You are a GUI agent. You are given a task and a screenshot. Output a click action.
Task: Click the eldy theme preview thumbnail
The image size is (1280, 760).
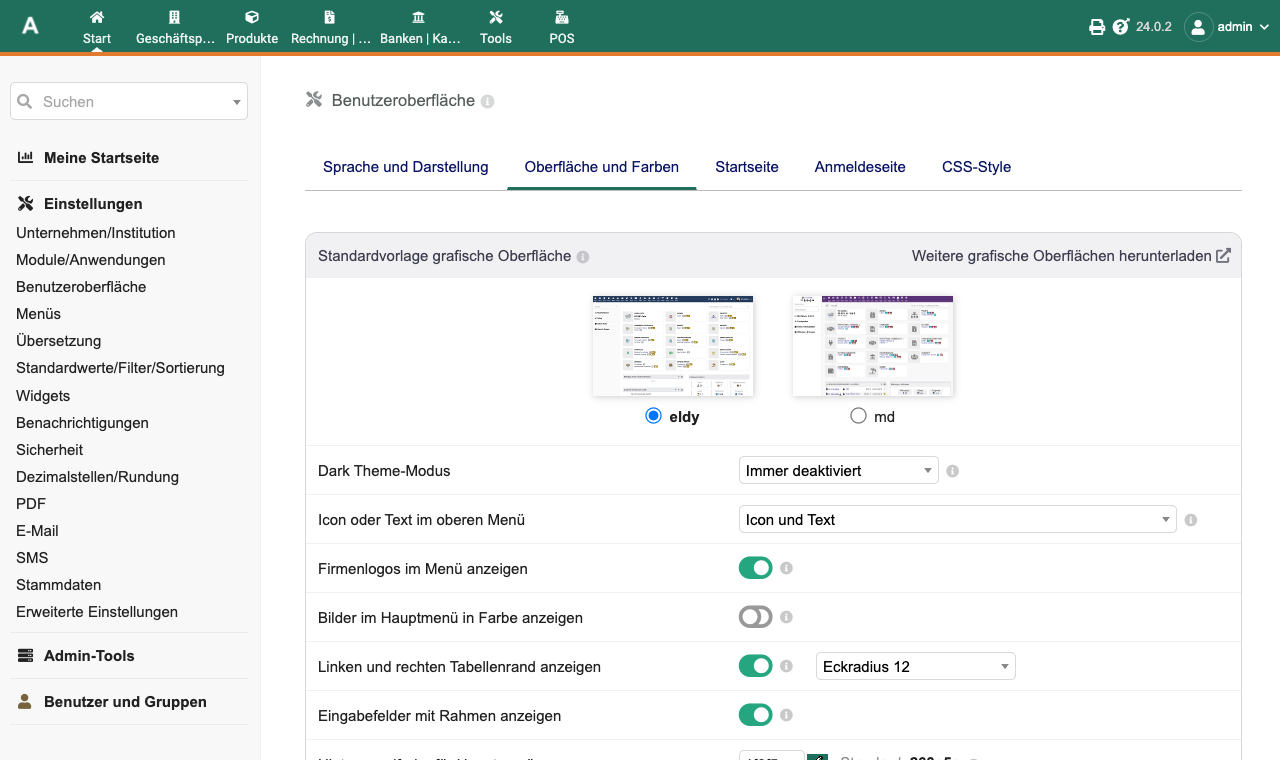(673, 345)
